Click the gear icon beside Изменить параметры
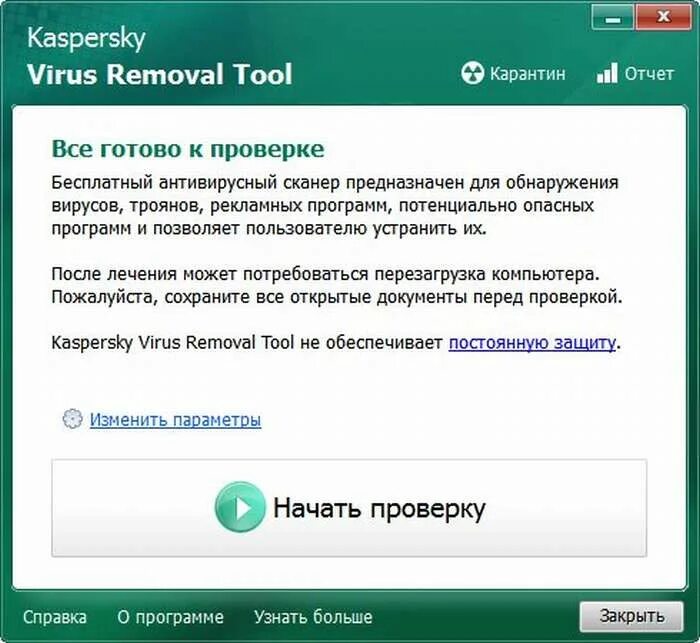This screenshot has width=700, height=643. (x=72, y=419)
